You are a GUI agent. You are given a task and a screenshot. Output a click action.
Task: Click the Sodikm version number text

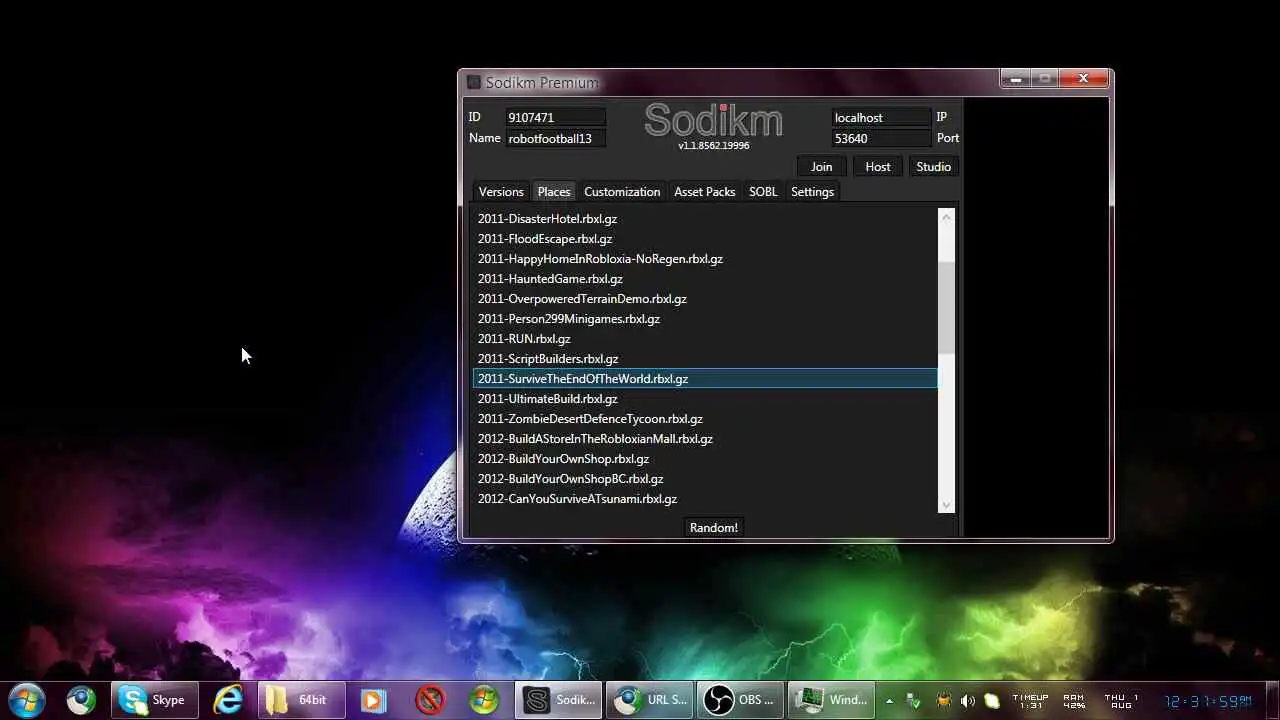[714, 146]
